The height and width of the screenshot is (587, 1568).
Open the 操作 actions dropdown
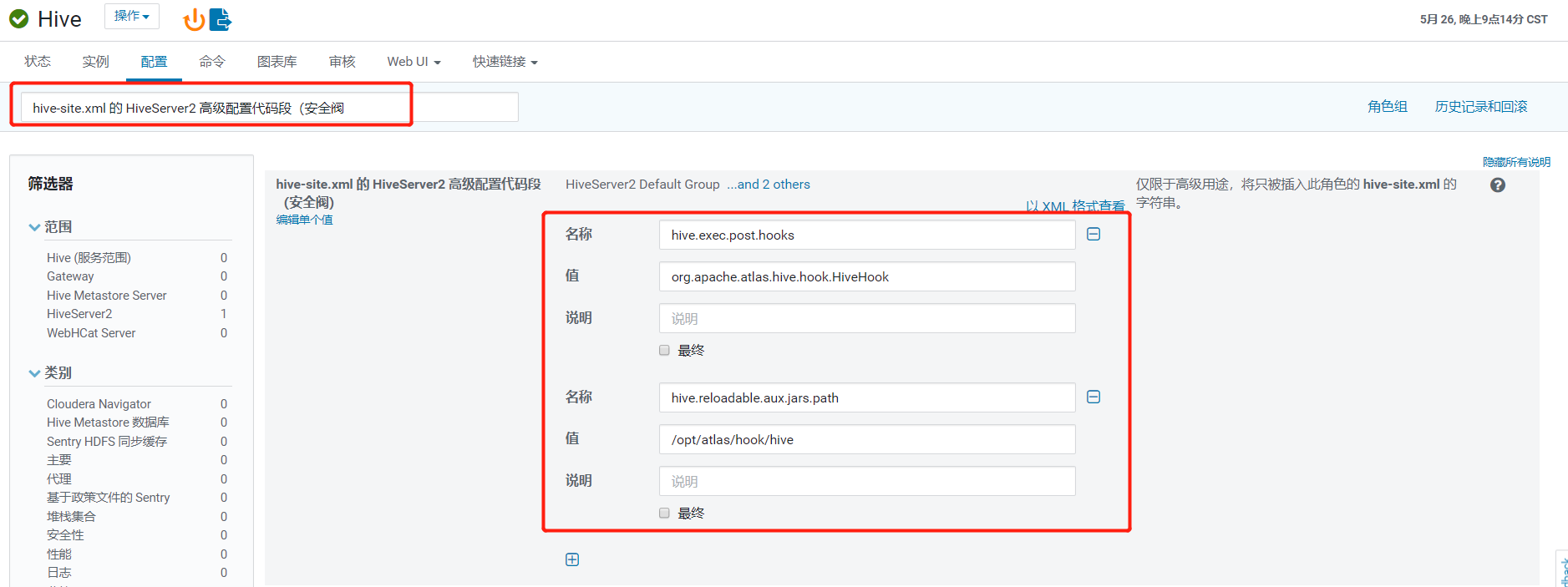[x=132, y=16]
